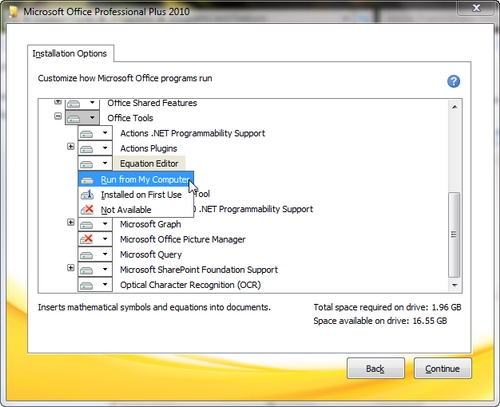Open install dropdown for Office Tools
This screenshot has height=407, width=500.
(92, 118)
